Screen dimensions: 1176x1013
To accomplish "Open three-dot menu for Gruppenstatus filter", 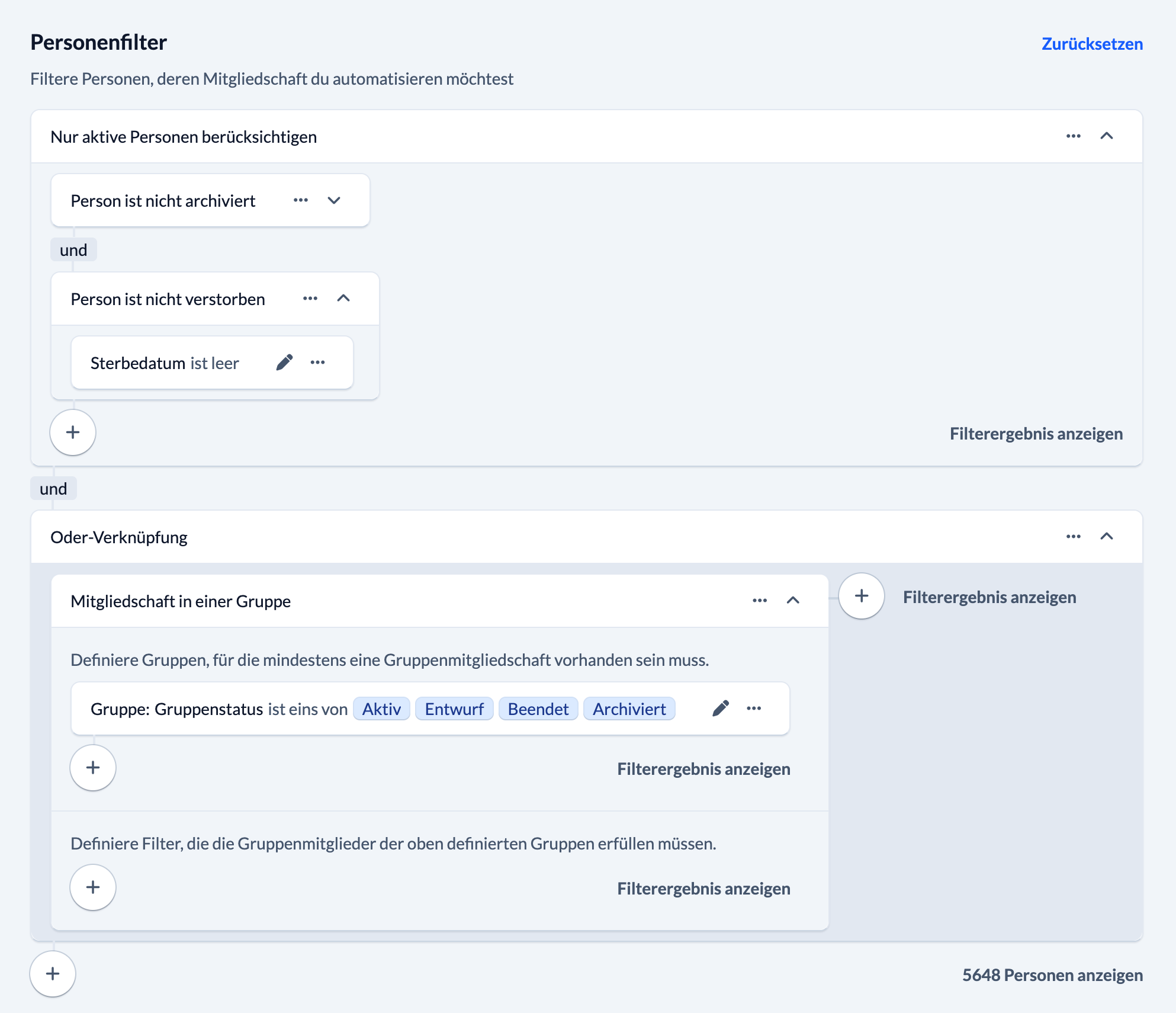I will tap(754, 709).
